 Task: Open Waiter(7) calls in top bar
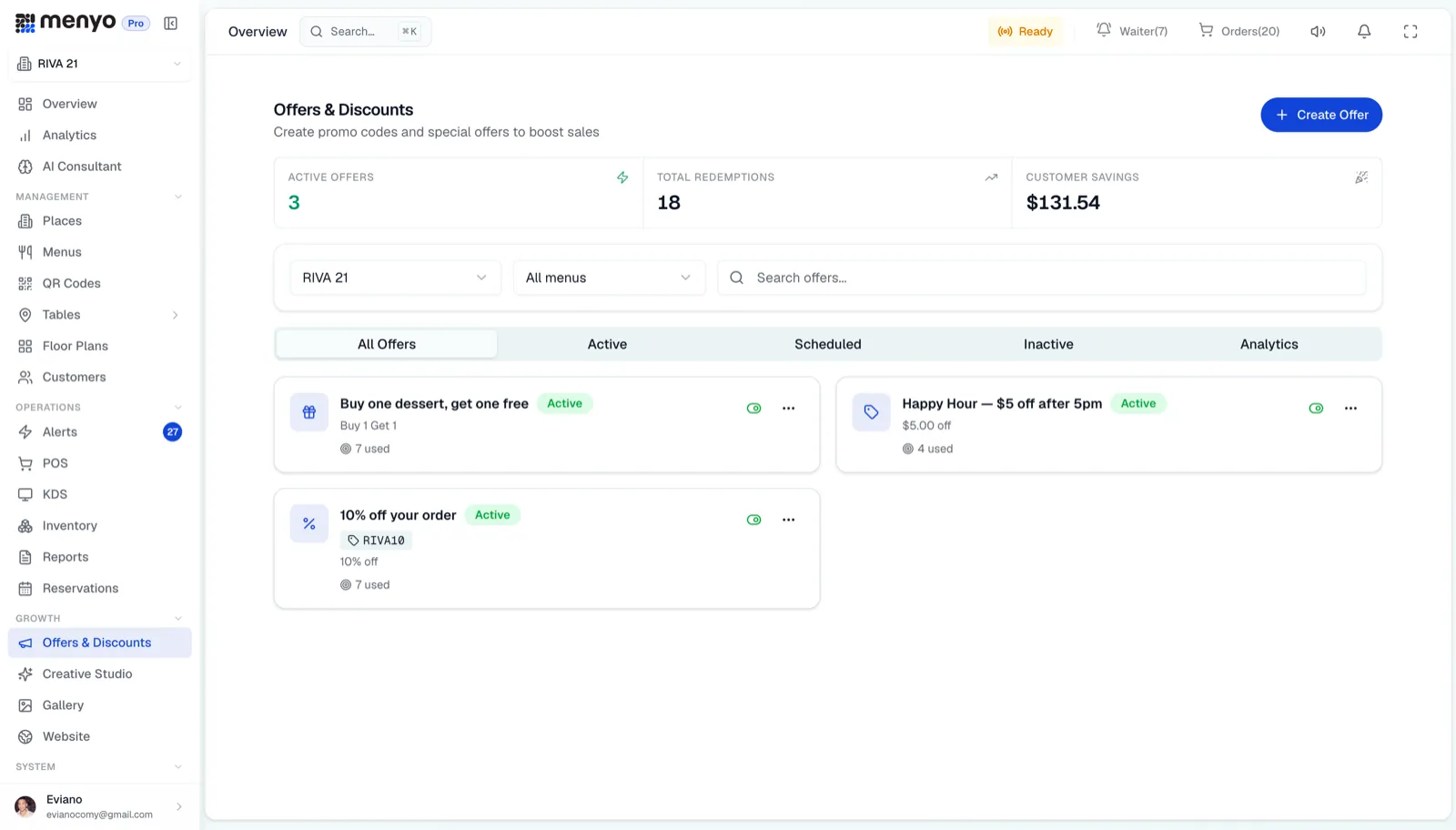1132,31
